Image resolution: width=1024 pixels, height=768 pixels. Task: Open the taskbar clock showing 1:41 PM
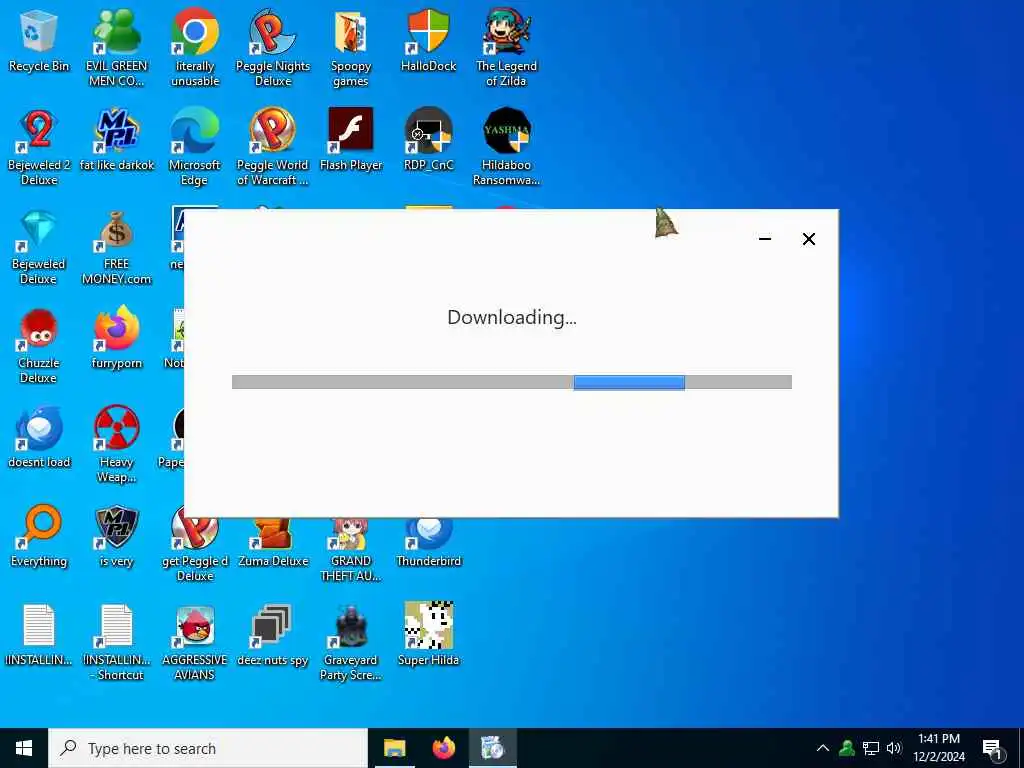click(939, 748)
